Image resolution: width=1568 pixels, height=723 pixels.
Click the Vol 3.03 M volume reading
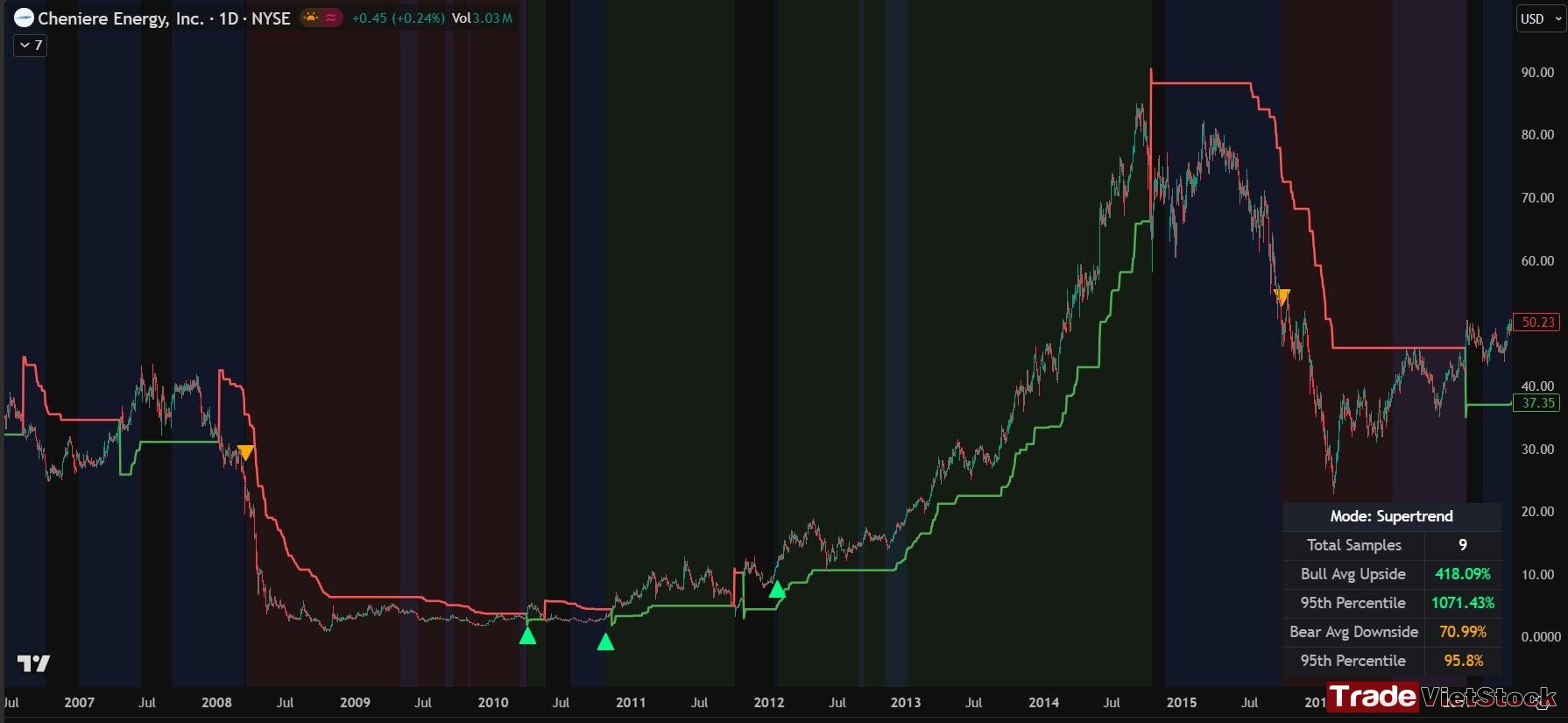tap(482, 18)
